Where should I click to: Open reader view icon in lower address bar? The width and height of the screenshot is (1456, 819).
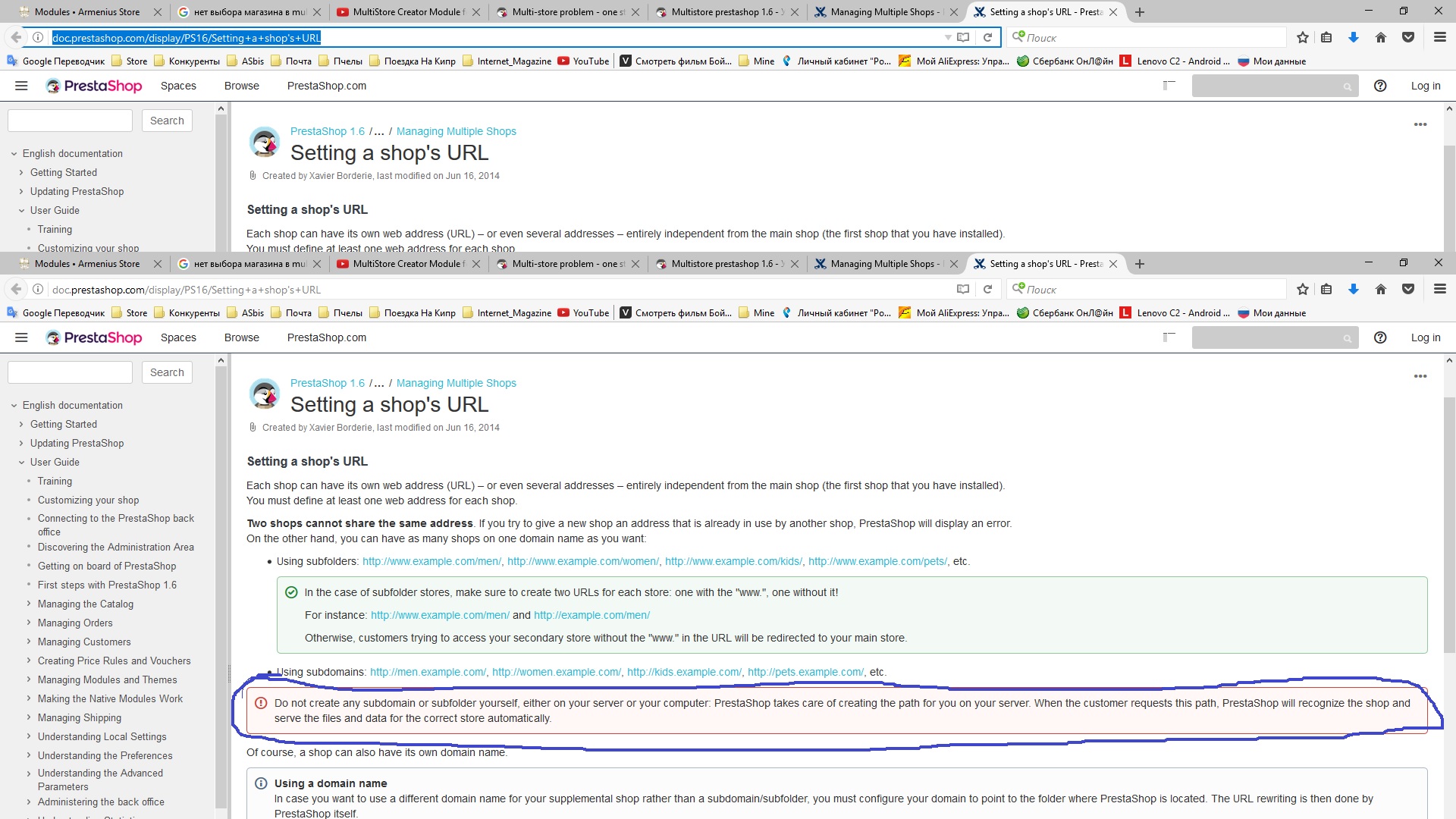pos(962,289)
